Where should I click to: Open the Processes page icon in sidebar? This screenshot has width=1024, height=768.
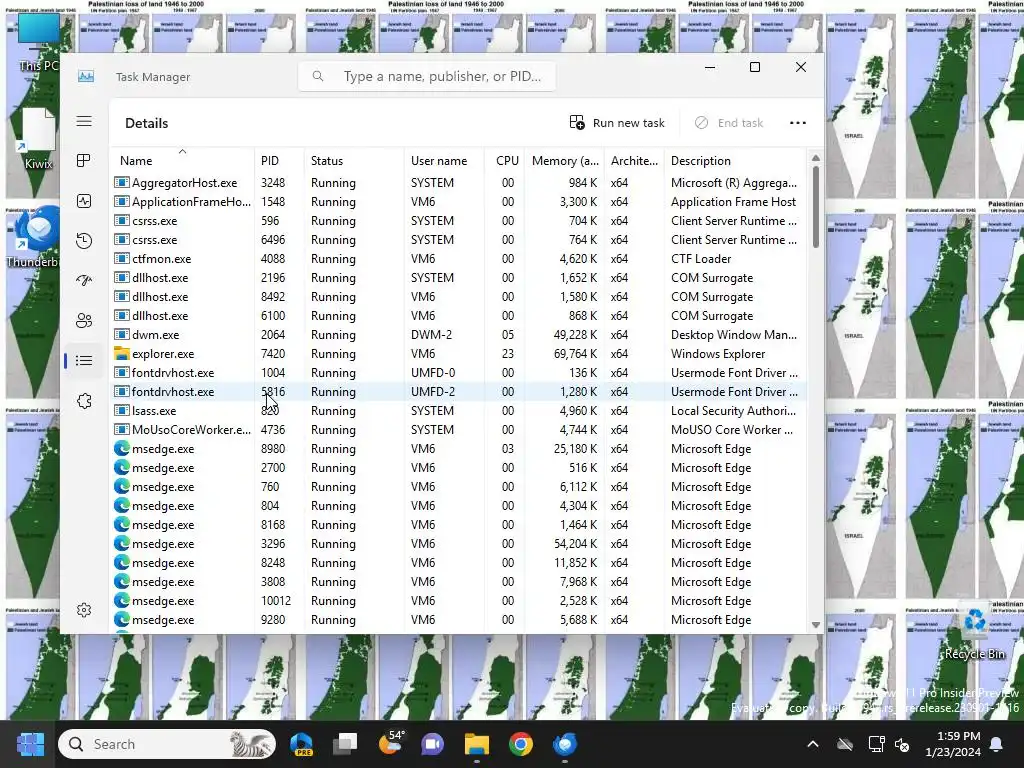[x=84, y=161]
